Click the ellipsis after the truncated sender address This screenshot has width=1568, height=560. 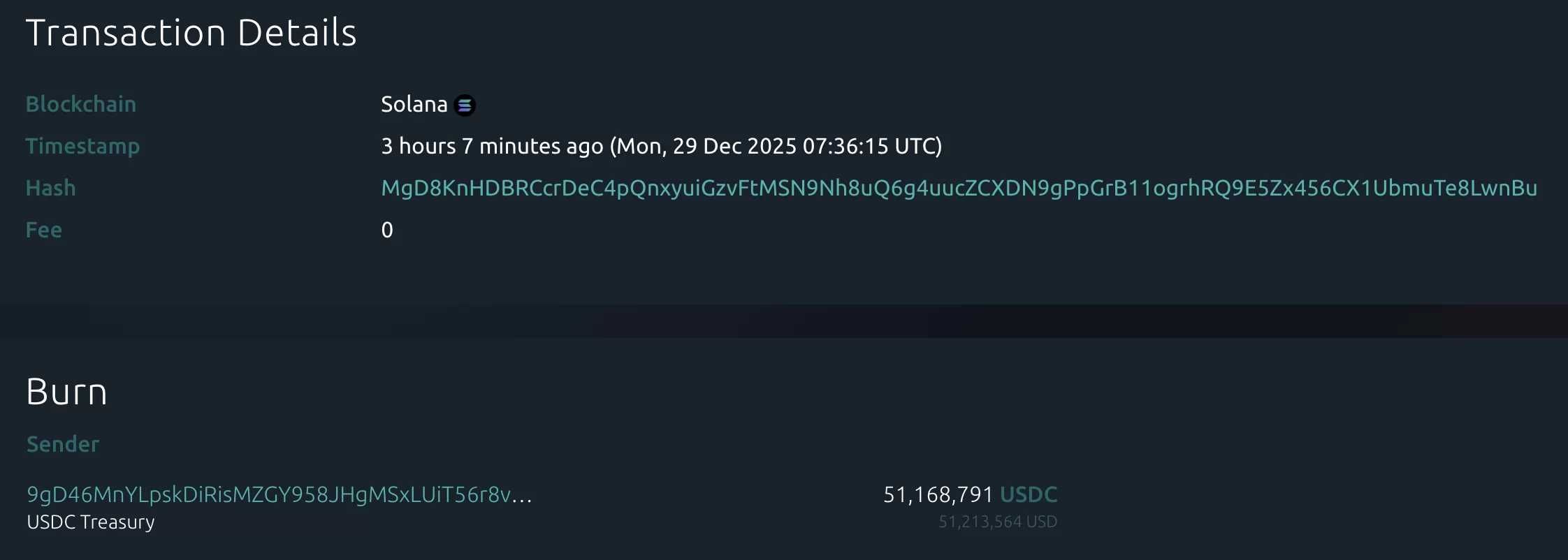pyautogui.click(x=523, y=496)
